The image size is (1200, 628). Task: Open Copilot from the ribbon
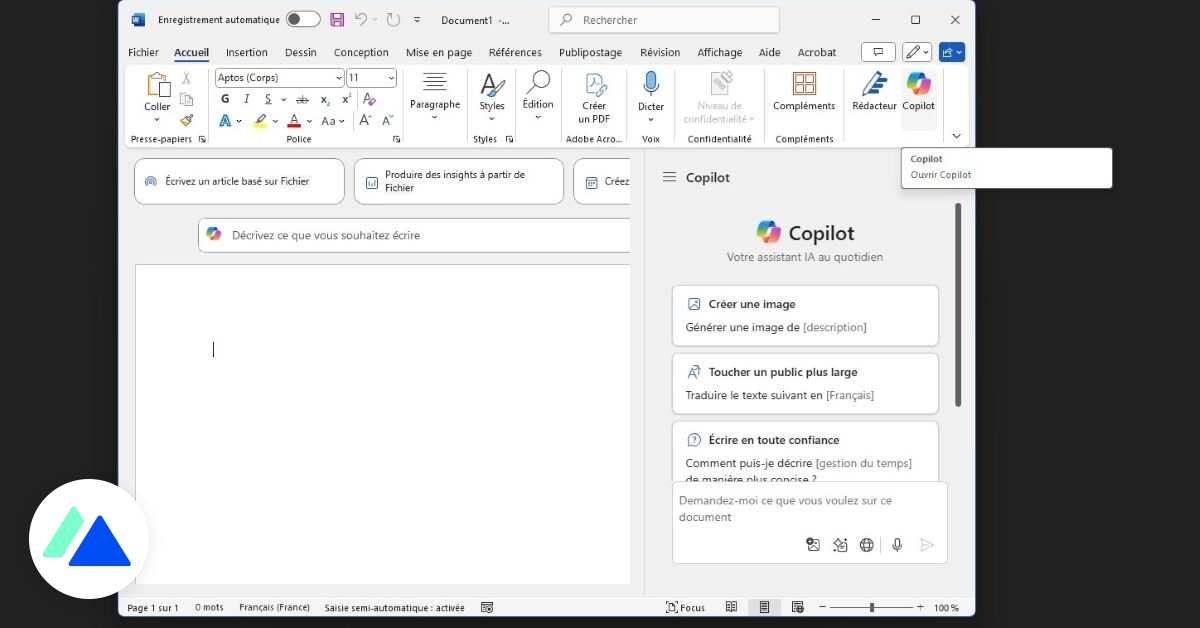[x=918, y=92]
